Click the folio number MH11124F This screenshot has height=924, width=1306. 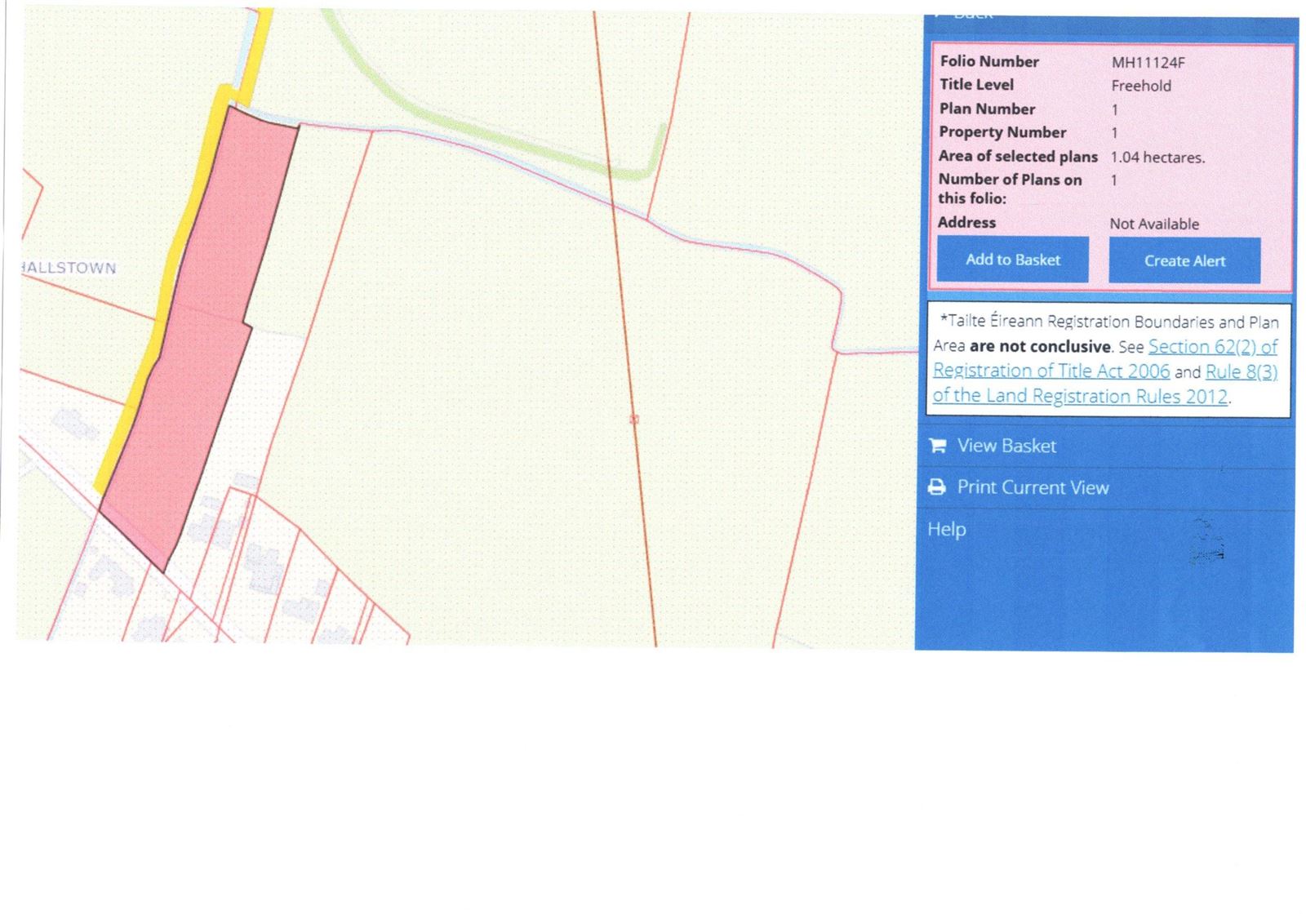[1148, 62]
